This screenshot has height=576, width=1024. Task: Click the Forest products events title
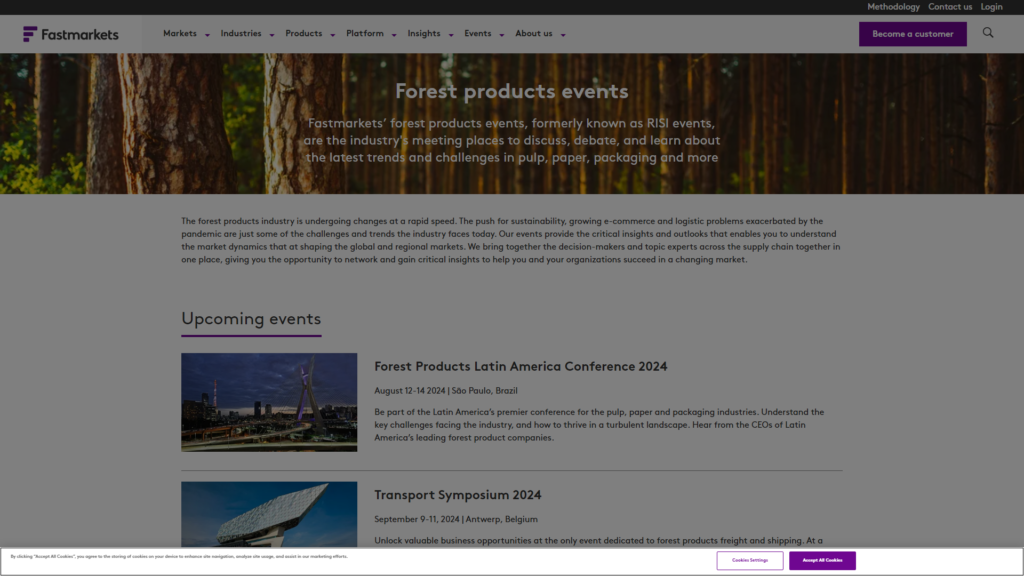pos(512,91)
